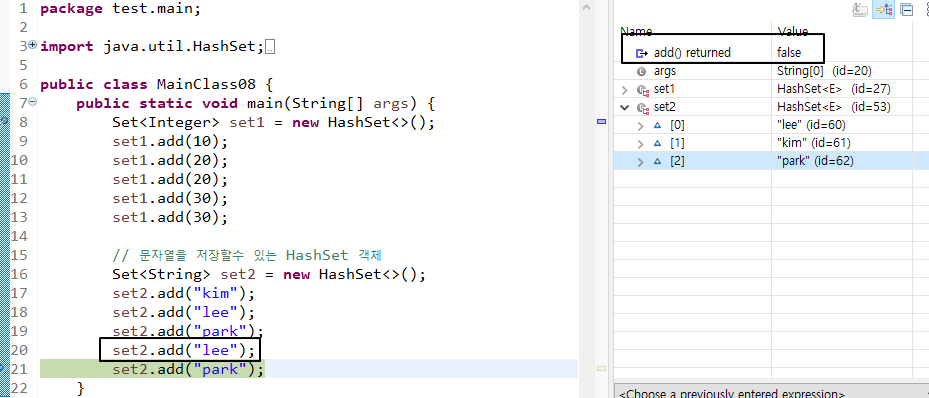Click the Value column header
Screen dimensions: 929x398
pyautogui.click(x=793, y=31)
